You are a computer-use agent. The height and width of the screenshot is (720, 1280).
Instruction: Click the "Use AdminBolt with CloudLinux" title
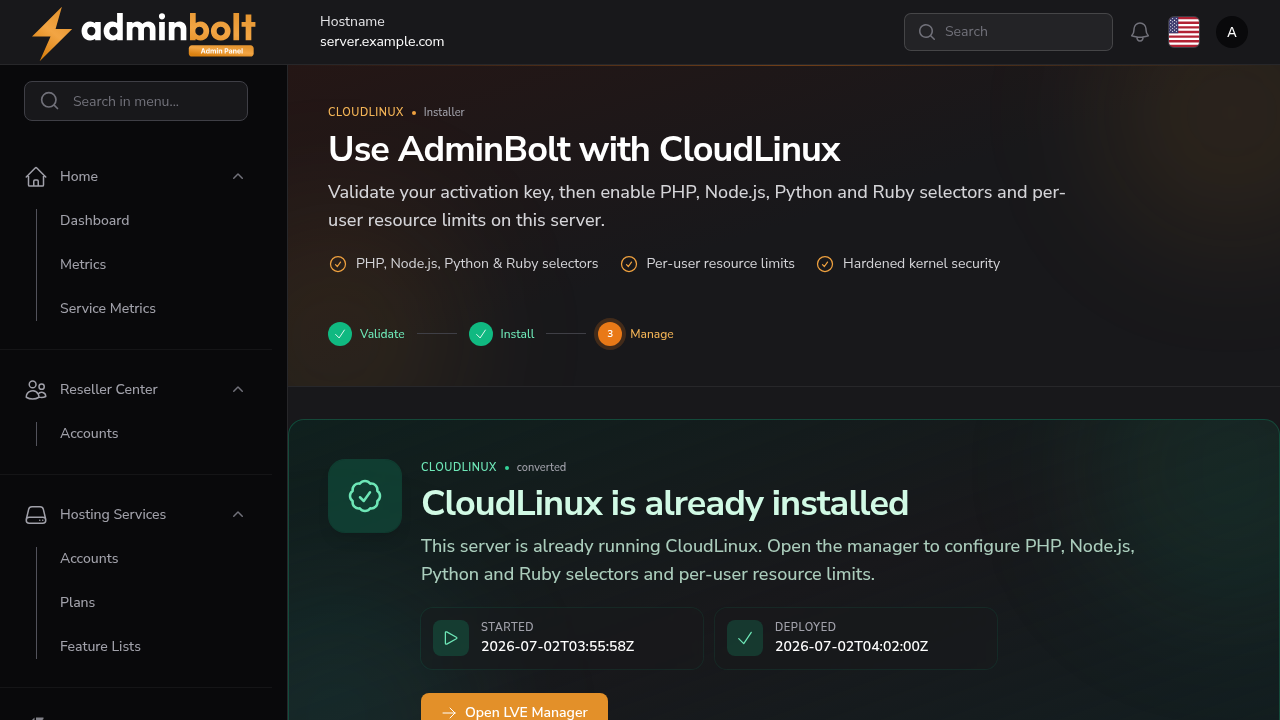[584, 149]
